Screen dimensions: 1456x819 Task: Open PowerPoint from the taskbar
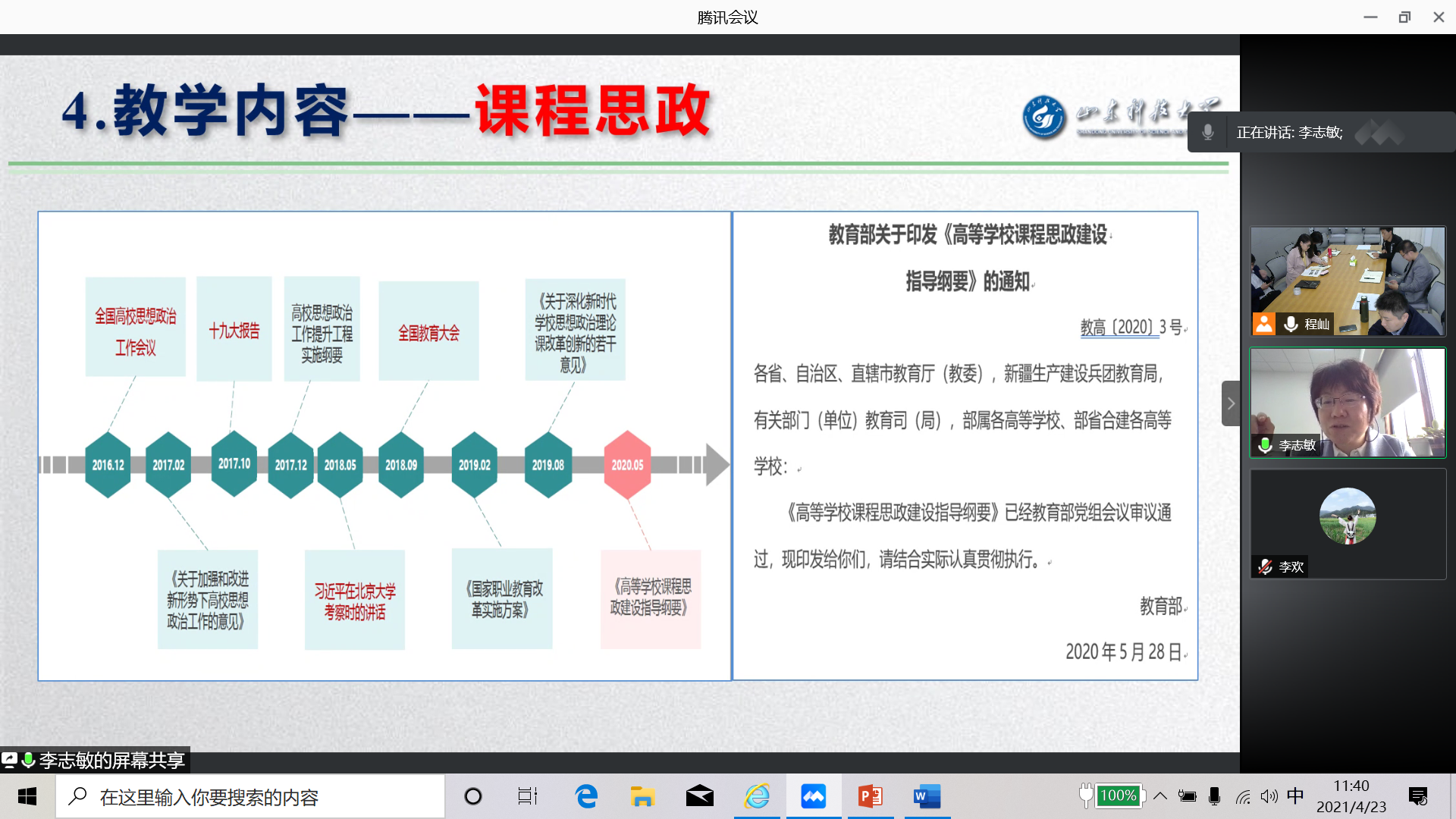click(x=870, y=796)
